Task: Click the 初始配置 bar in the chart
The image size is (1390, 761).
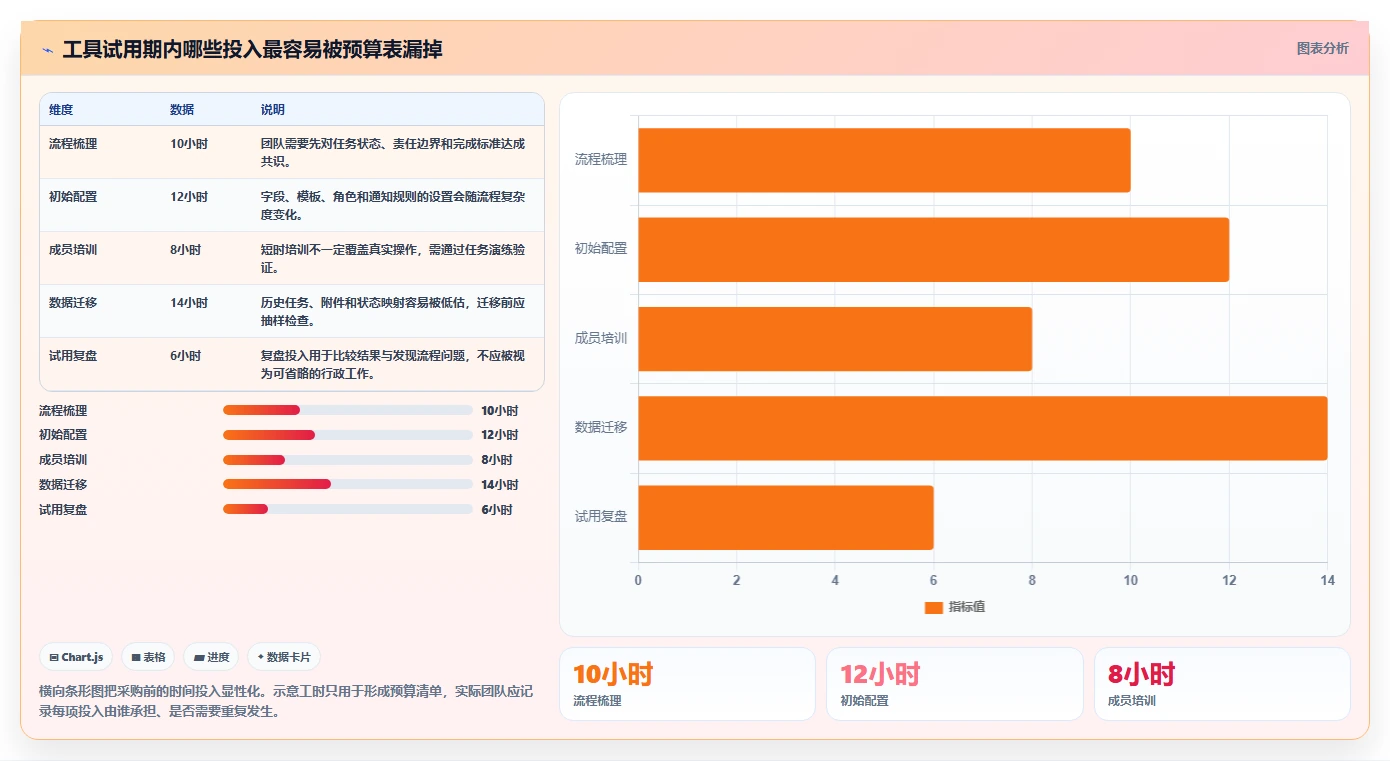Action: pos(933,249)
